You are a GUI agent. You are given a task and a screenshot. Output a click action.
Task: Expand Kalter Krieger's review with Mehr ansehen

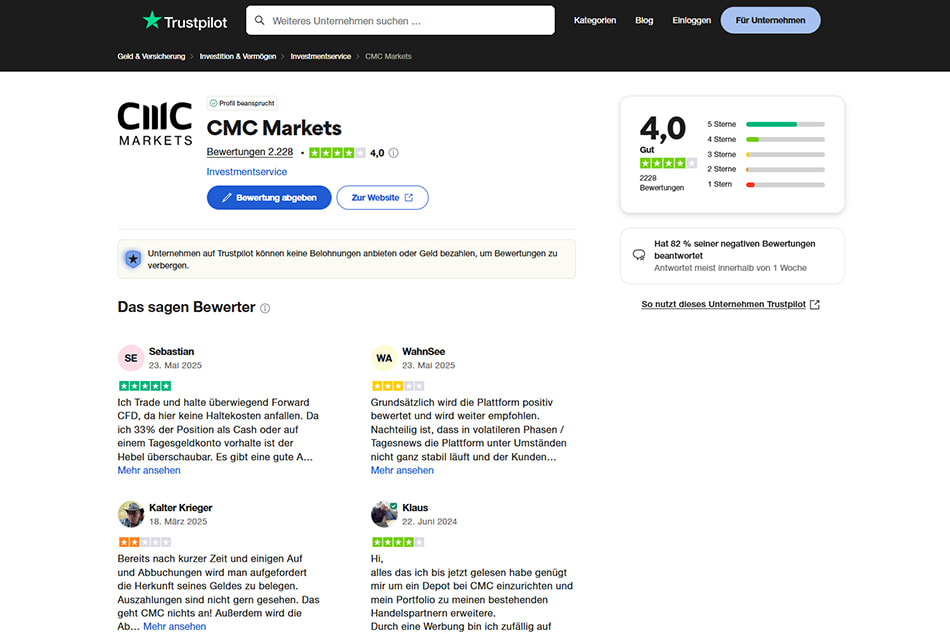(x=174, y=627)
